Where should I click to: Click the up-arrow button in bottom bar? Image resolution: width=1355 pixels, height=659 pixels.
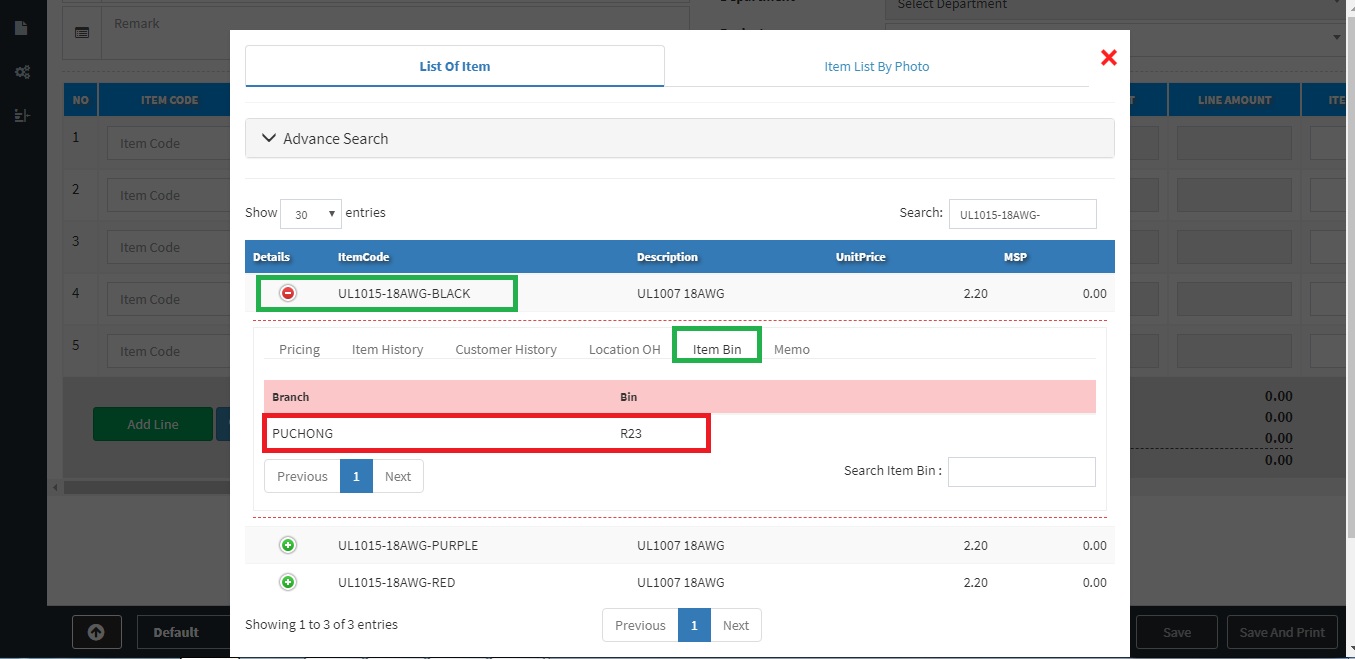[x=97, y=632]
